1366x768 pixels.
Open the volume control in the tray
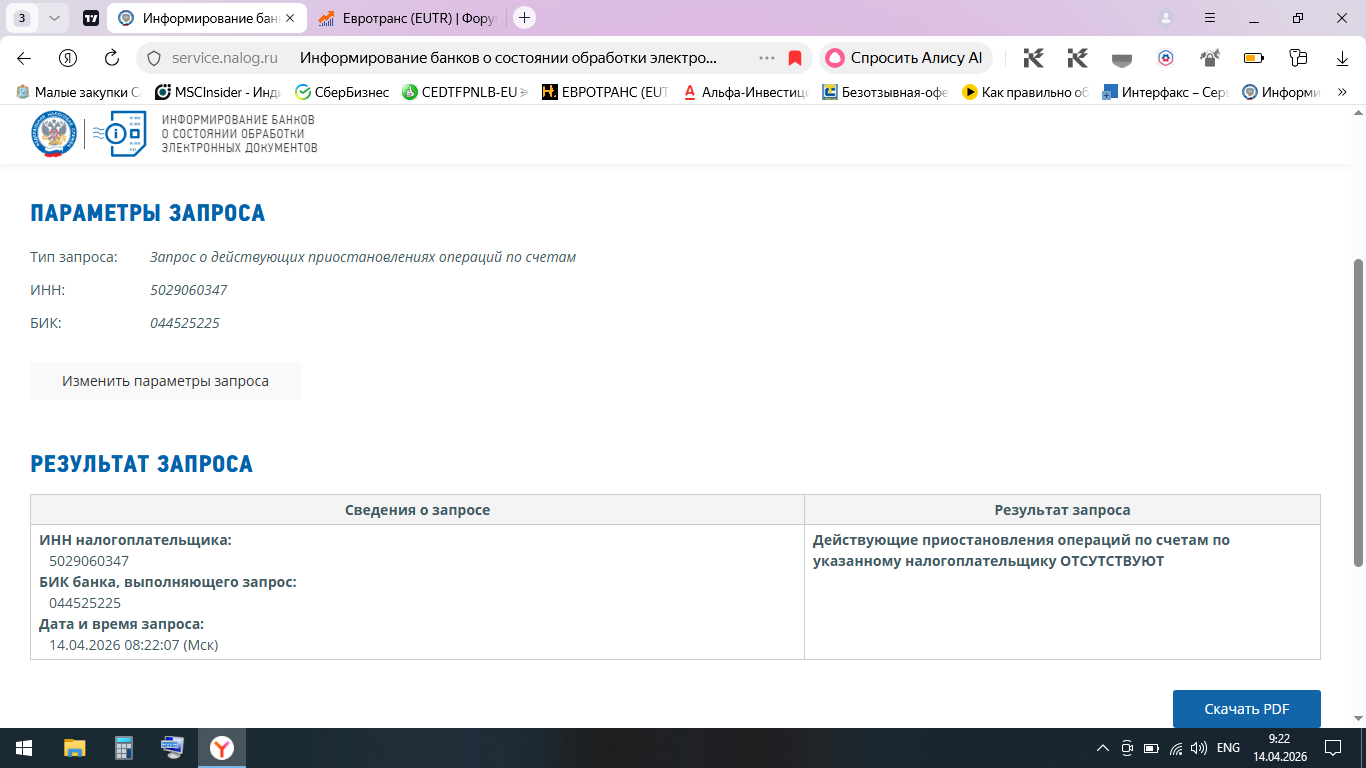1199,748
